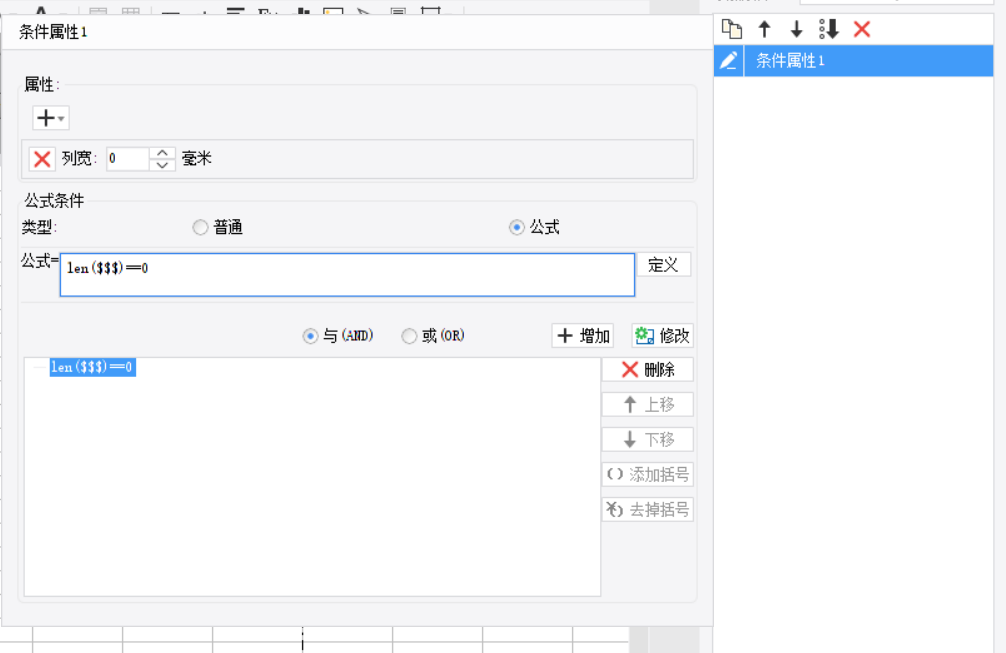1006x653 pixels.
Task: Click inside the 公式 formula text field
Action: click(346, 275)
